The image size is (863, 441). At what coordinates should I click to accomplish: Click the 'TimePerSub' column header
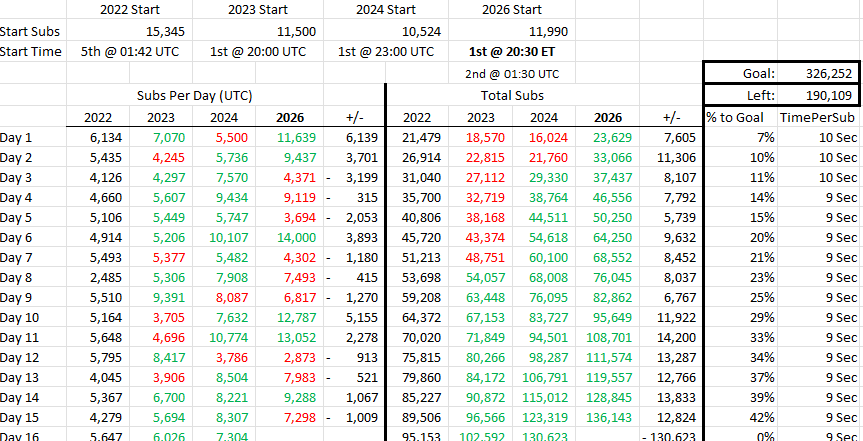818,117
